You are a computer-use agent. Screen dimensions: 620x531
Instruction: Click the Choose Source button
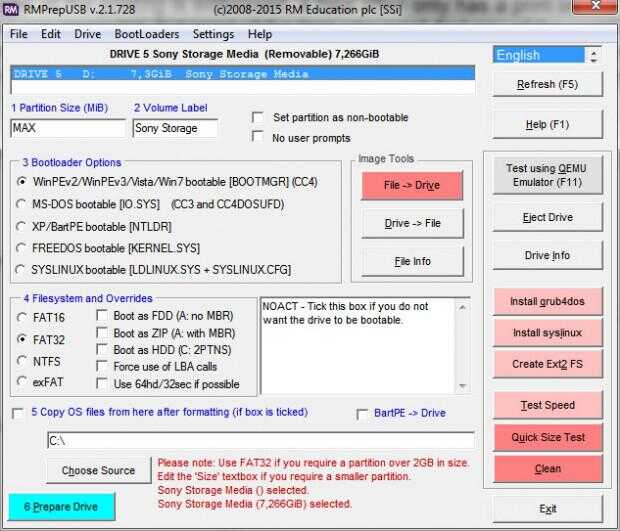(98, 471)
